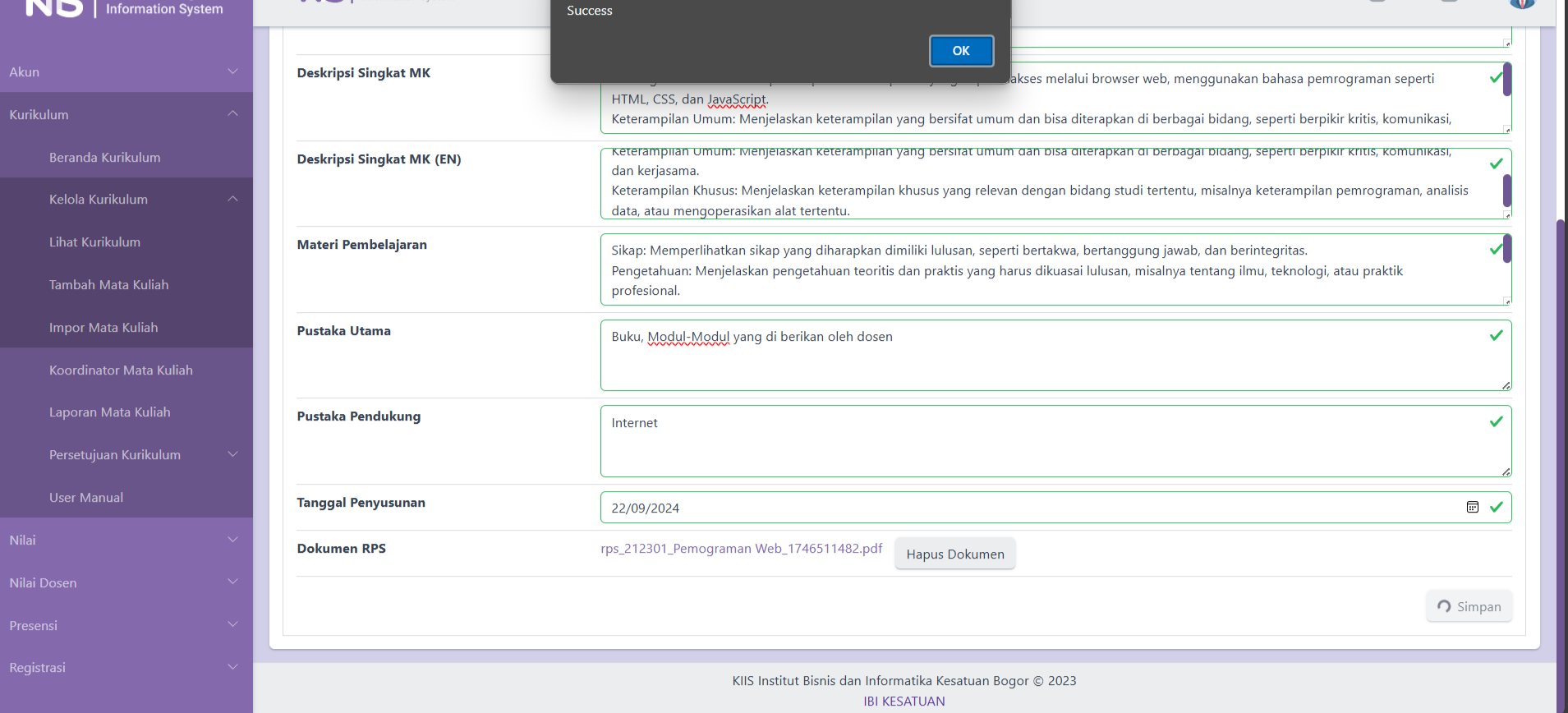Select Tambah Mata Kuliah in sidebar

pyautogui.click(x=108, y=285)
